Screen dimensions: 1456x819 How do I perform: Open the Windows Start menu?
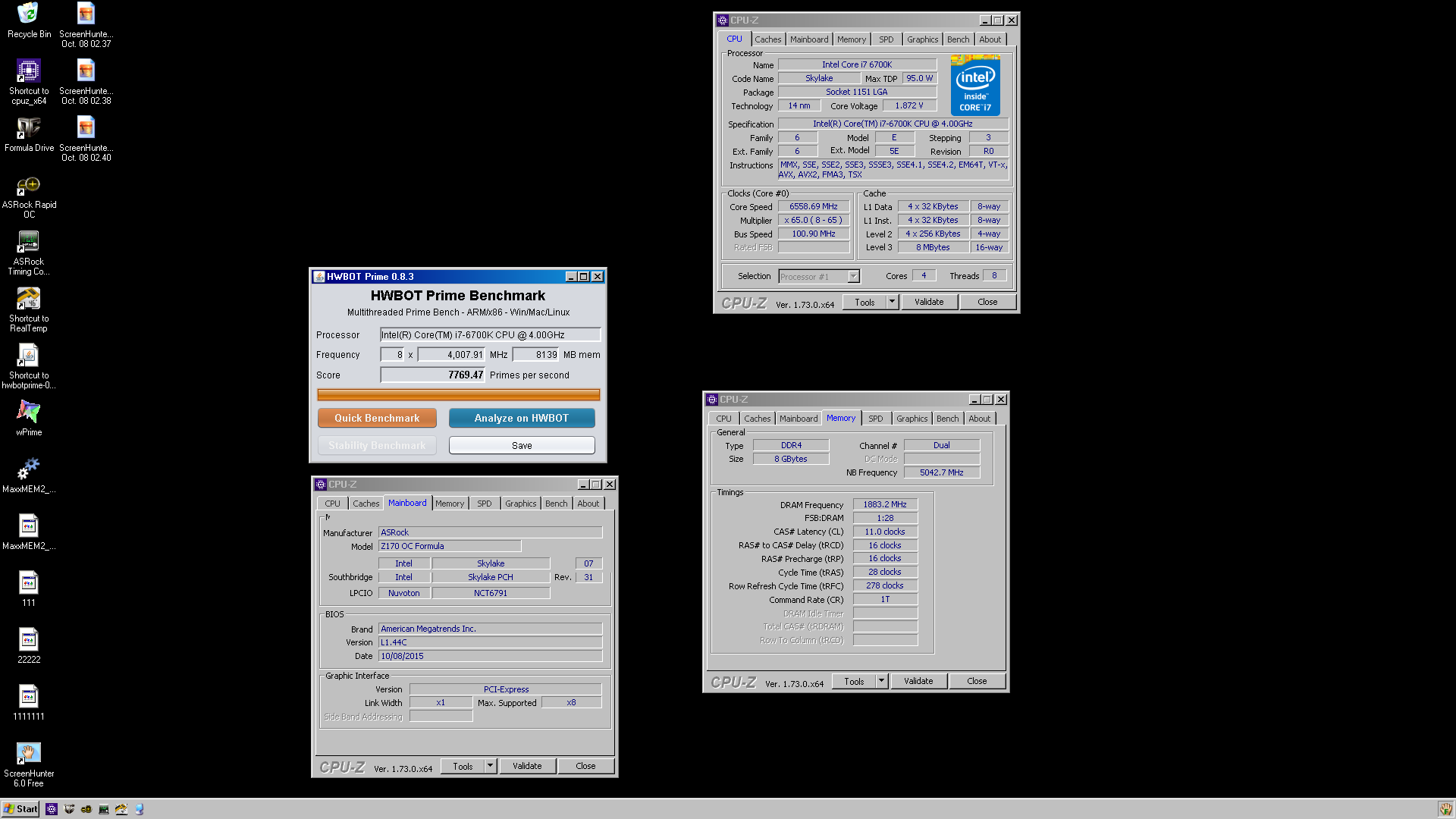[x=20, y=809]
